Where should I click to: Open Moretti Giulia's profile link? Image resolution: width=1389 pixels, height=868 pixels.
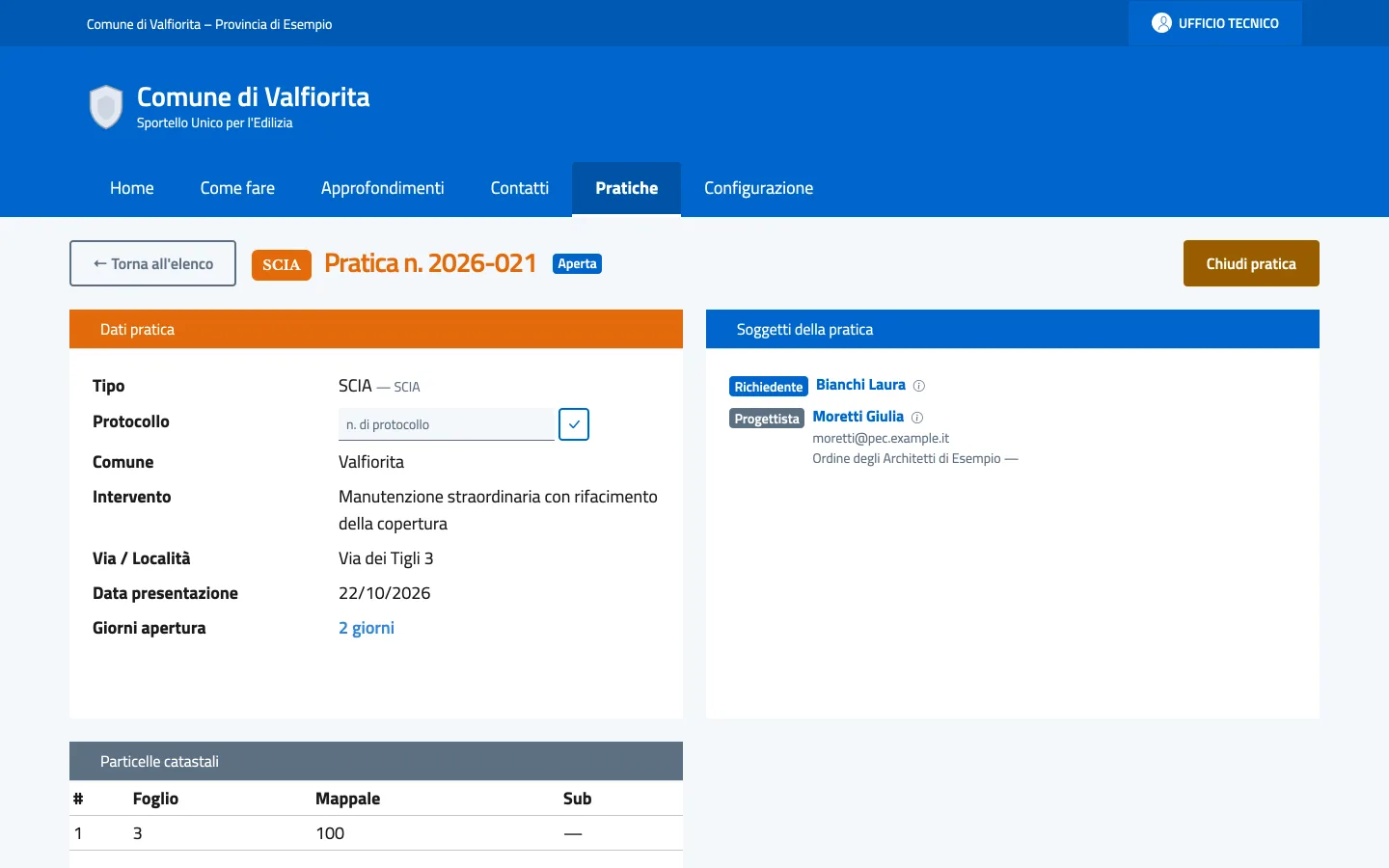point(858,417)
